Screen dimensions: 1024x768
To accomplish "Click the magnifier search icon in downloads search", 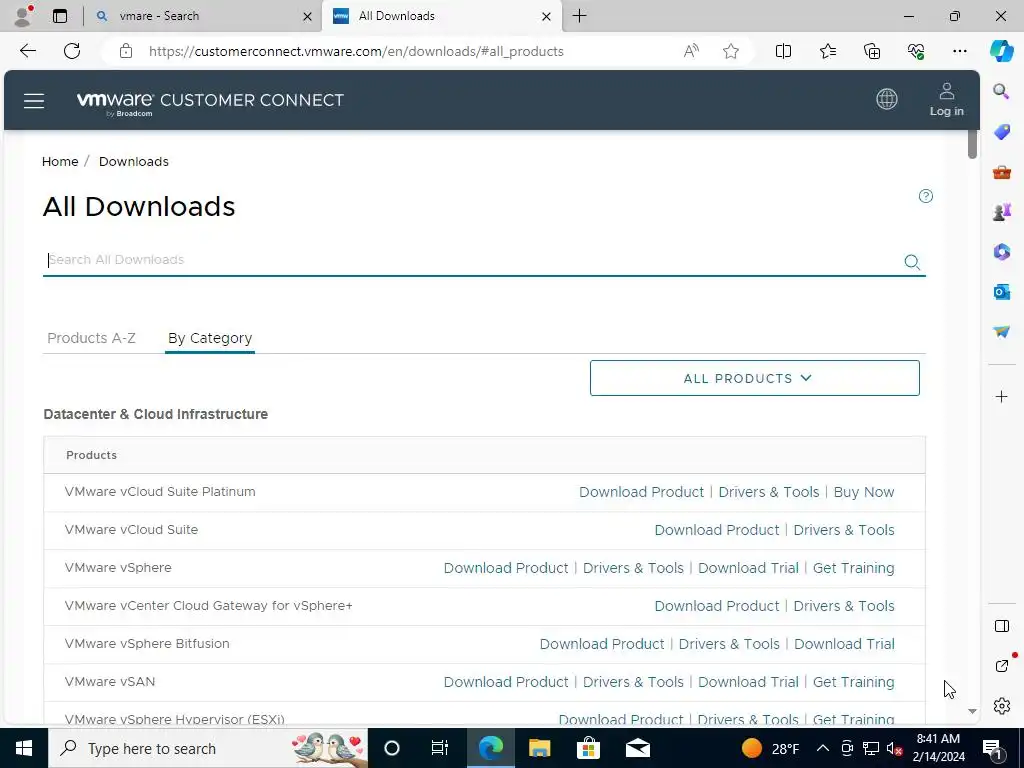I will coord(912,262).
